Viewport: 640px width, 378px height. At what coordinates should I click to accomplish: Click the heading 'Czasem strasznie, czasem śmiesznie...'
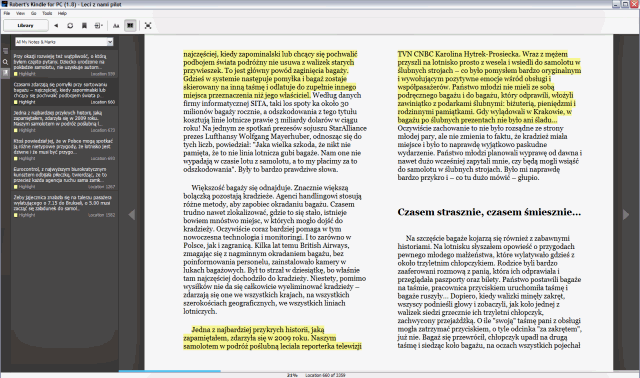coord(489,212)
